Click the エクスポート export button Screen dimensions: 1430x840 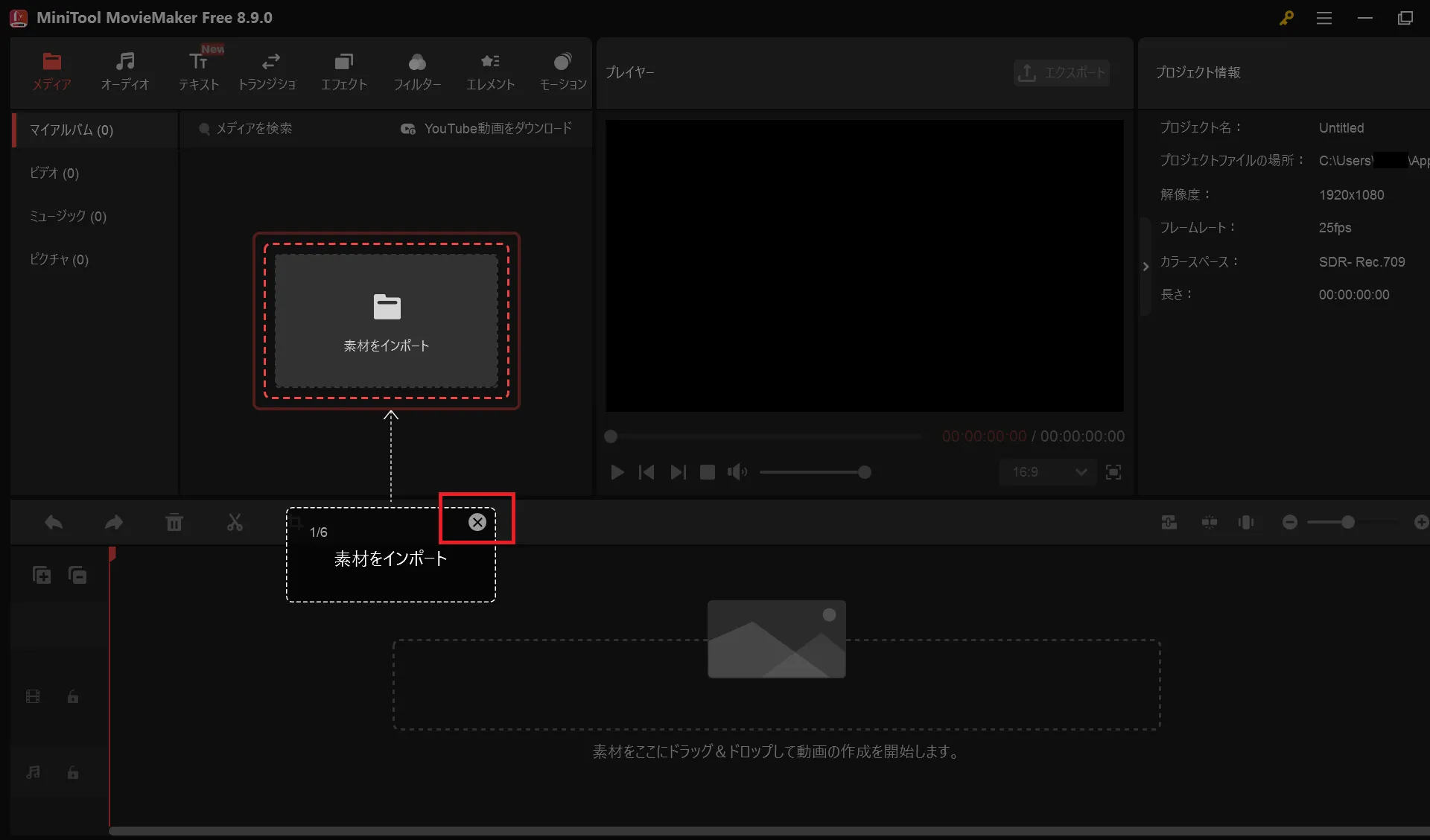(1061, 72)
